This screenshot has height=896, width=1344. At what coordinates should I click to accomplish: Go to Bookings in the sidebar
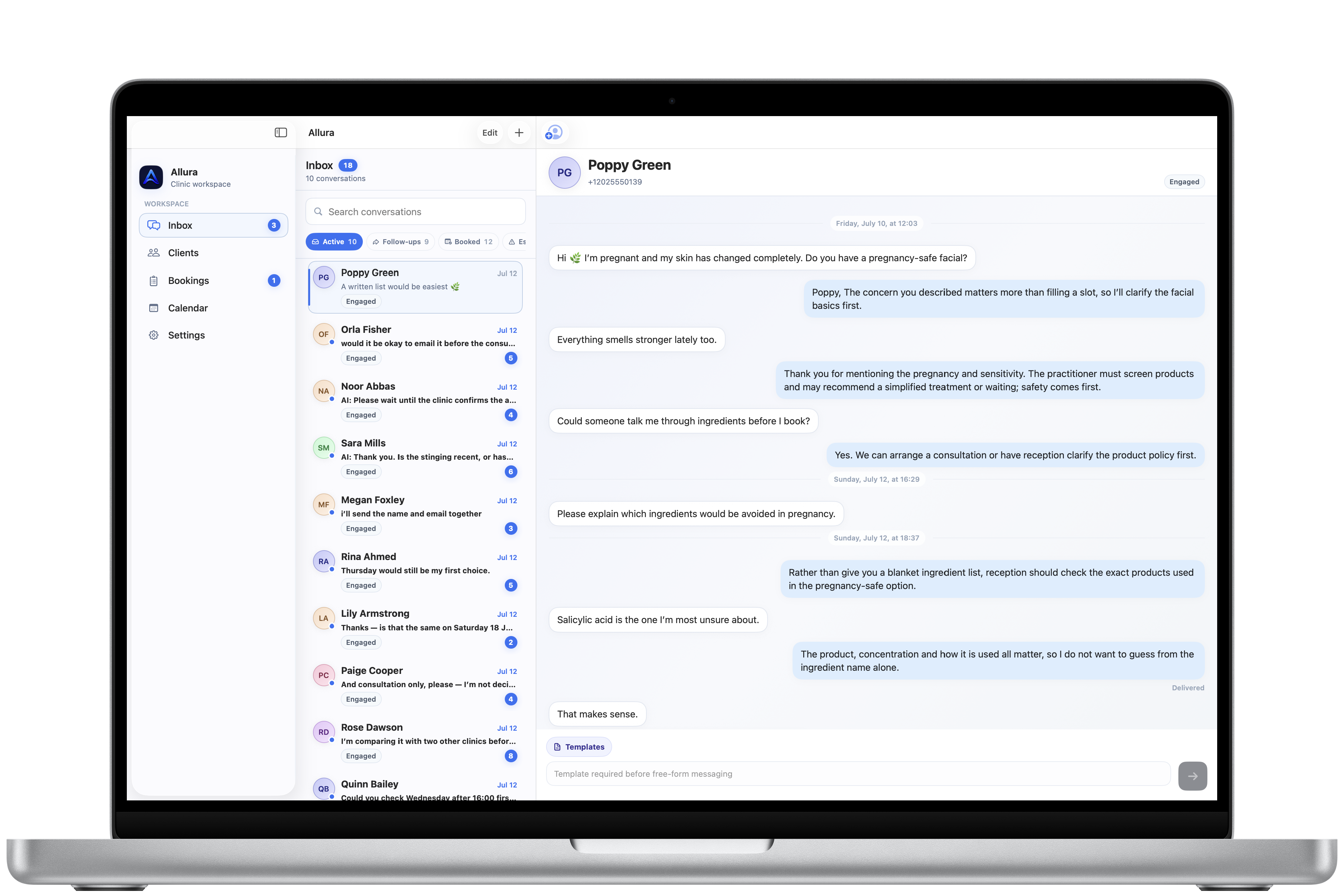coord(213,280)
